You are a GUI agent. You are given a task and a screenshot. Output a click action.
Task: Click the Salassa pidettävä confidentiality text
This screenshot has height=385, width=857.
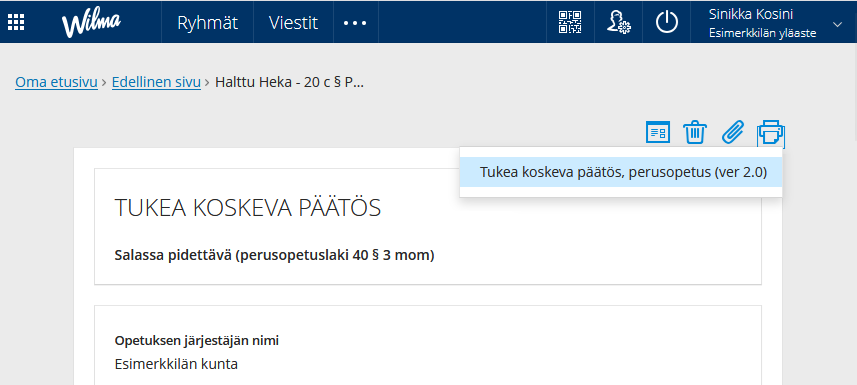tap(274, 255)
